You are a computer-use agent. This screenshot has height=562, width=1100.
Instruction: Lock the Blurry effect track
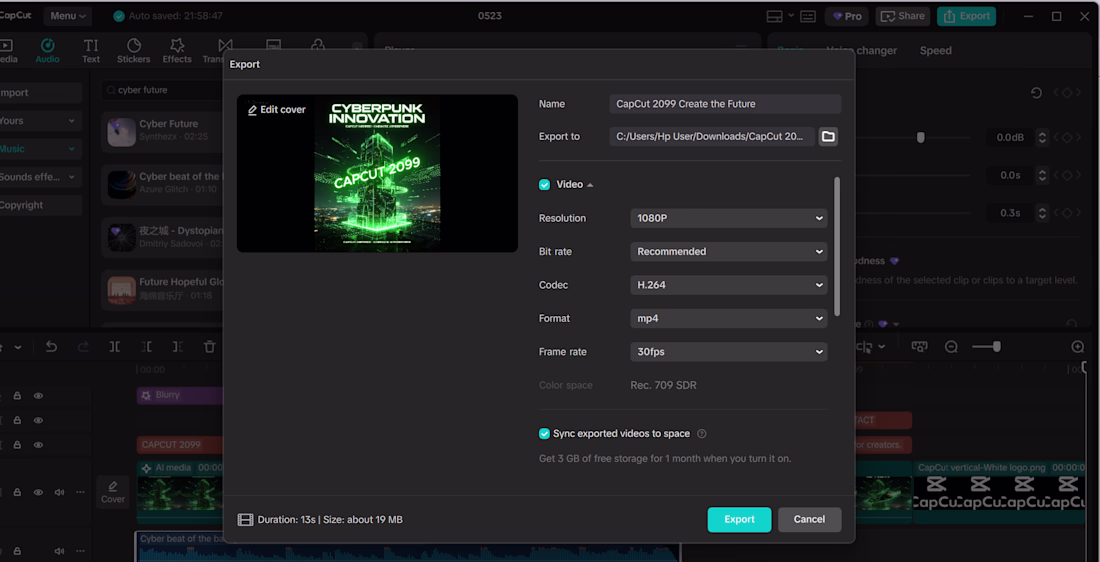pos(18,396)
